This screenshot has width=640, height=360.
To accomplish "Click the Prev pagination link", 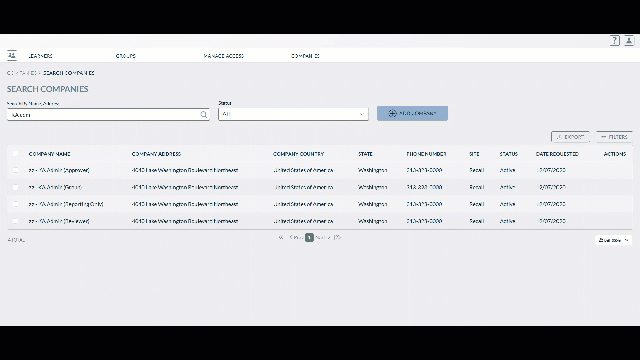I will pyautogui.click(x=296, y=238).
